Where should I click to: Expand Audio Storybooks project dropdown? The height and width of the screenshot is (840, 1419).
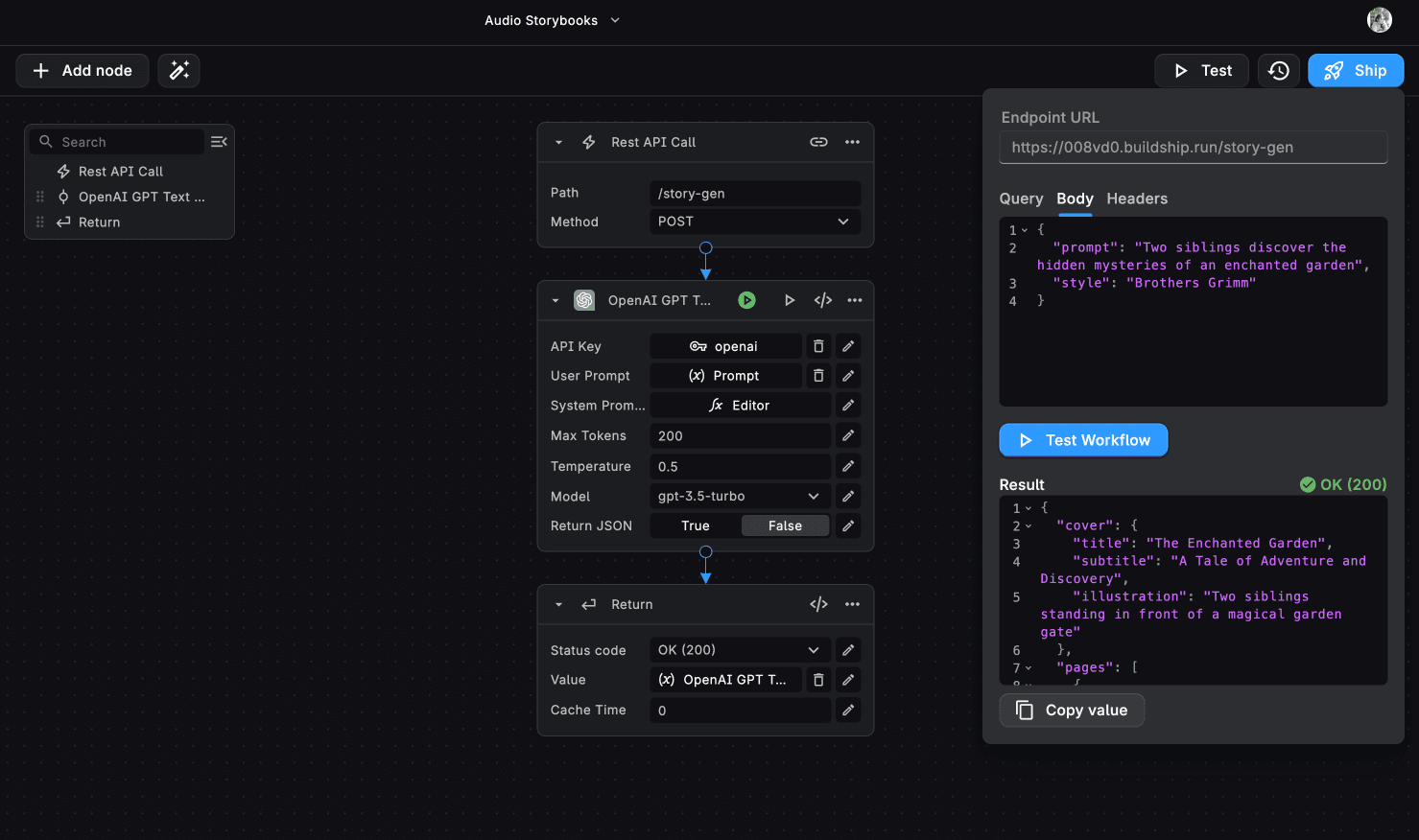pyautogui.click(x=615, y=20)
